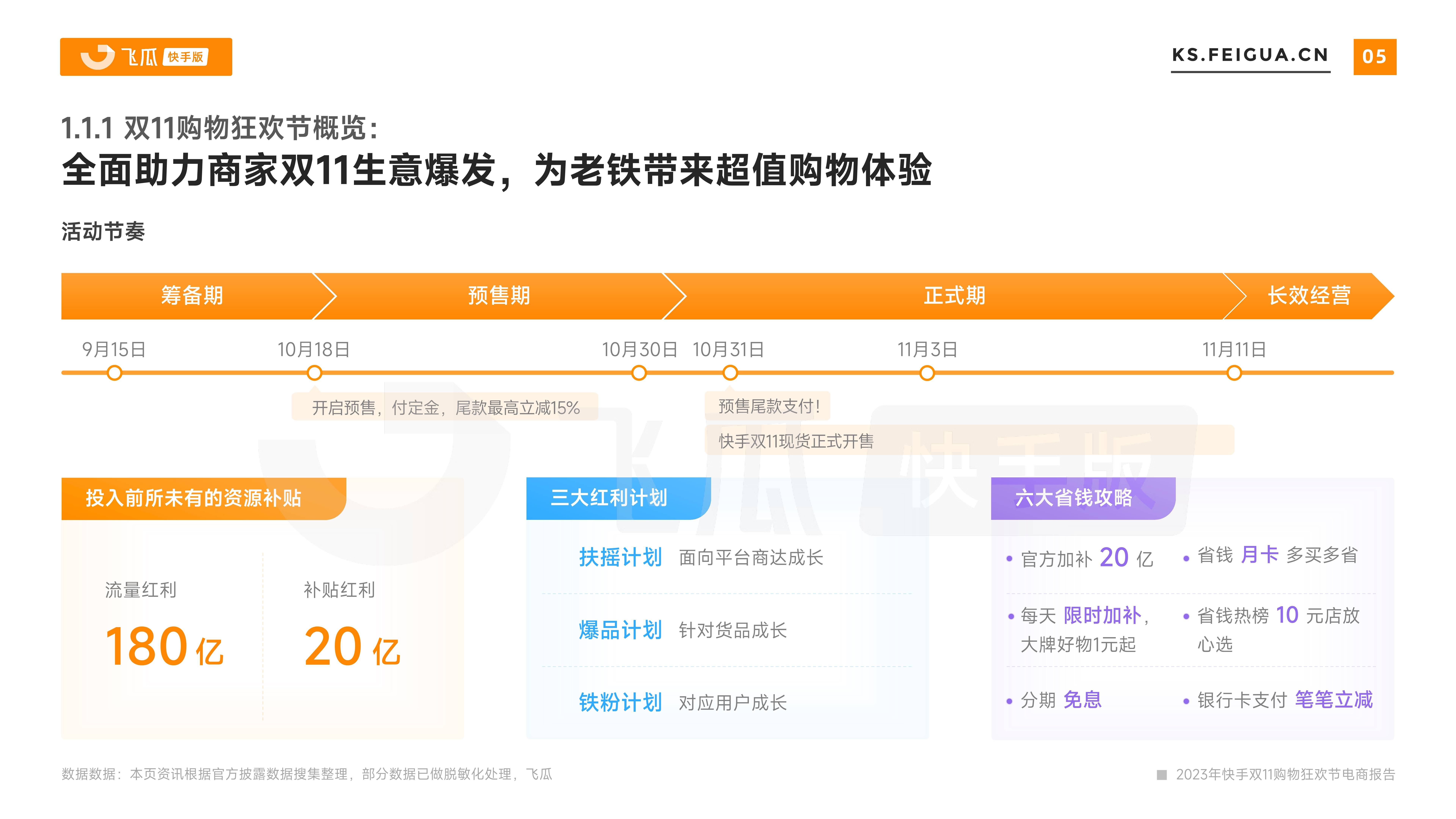
Task: Click the 11月3日 timeline marker
Action: [927, 373]
